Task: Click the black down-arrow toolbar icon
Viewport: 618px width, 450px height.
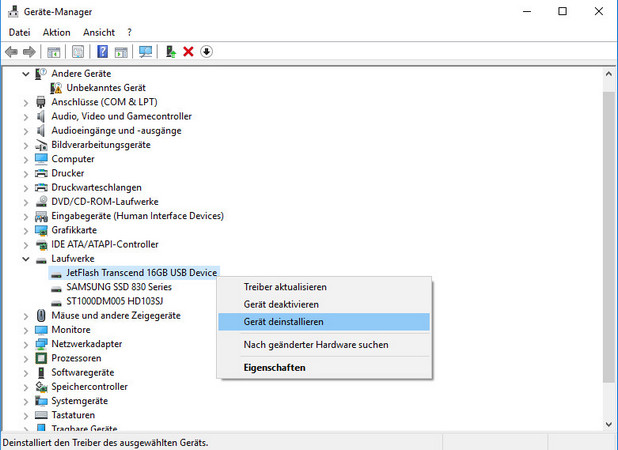Action: [207, 52]
